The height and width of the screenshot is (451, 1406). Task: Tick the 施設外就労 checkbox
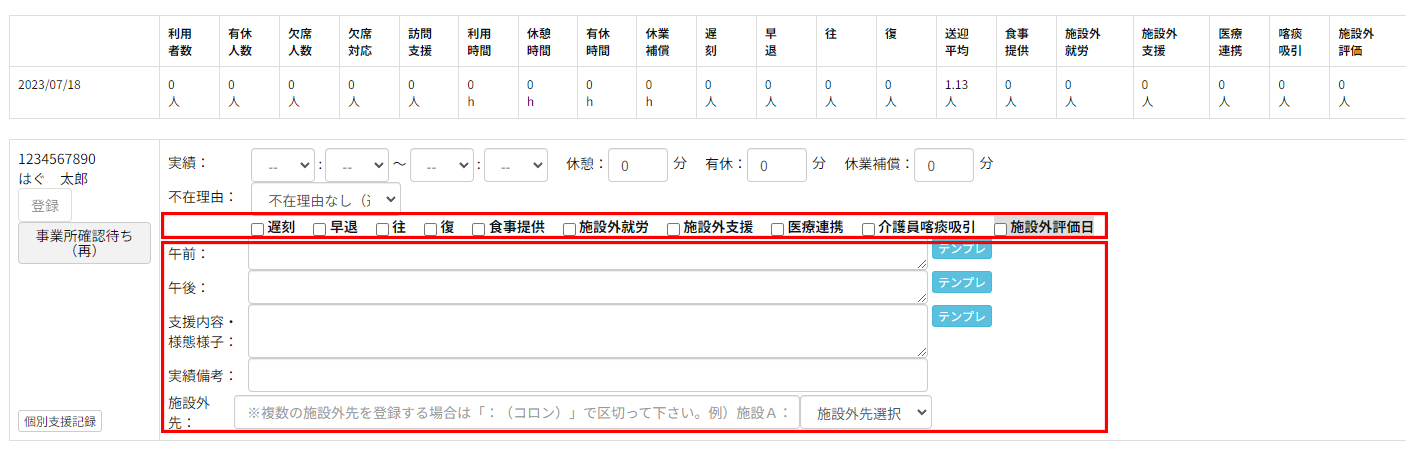tap(569, 228)
